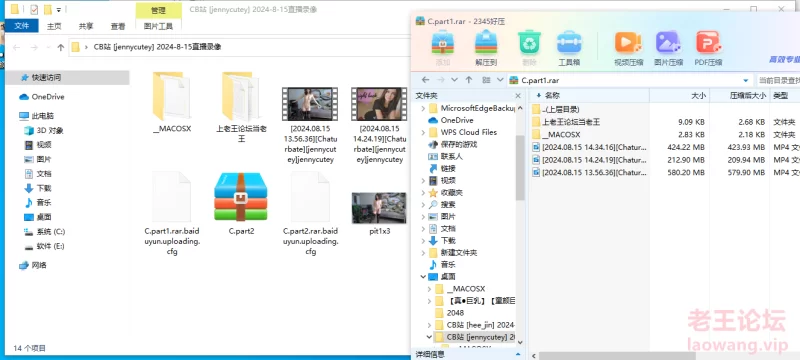Go up one level in 2345好压
The height and width of the screenshot is (360, 800).
[469, 80]
